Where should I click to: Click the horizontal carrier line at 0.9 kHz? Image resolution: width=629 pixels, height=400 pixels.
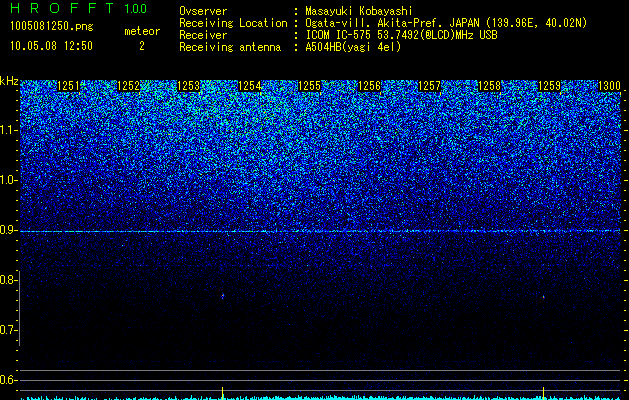pyautogui.click(x=320, y=231)
